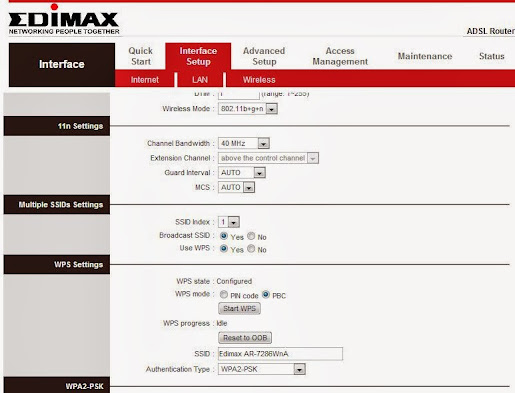Set Broadcast SSID to No
Image resolution: width=515 pixels, height=393 pixels.
pos(251,236)
